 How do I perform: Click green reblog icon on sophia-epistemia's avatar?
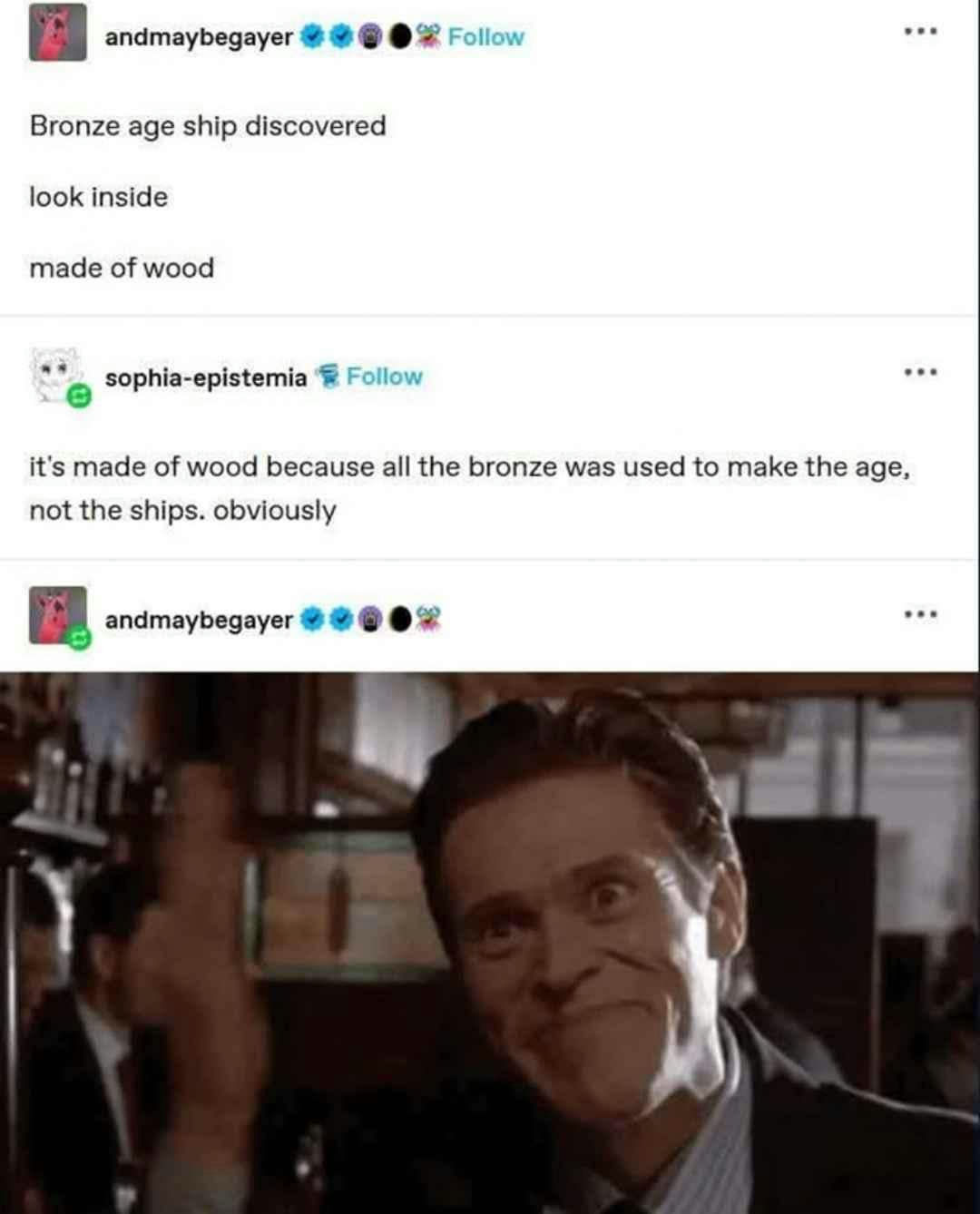(x=79, y=397)
